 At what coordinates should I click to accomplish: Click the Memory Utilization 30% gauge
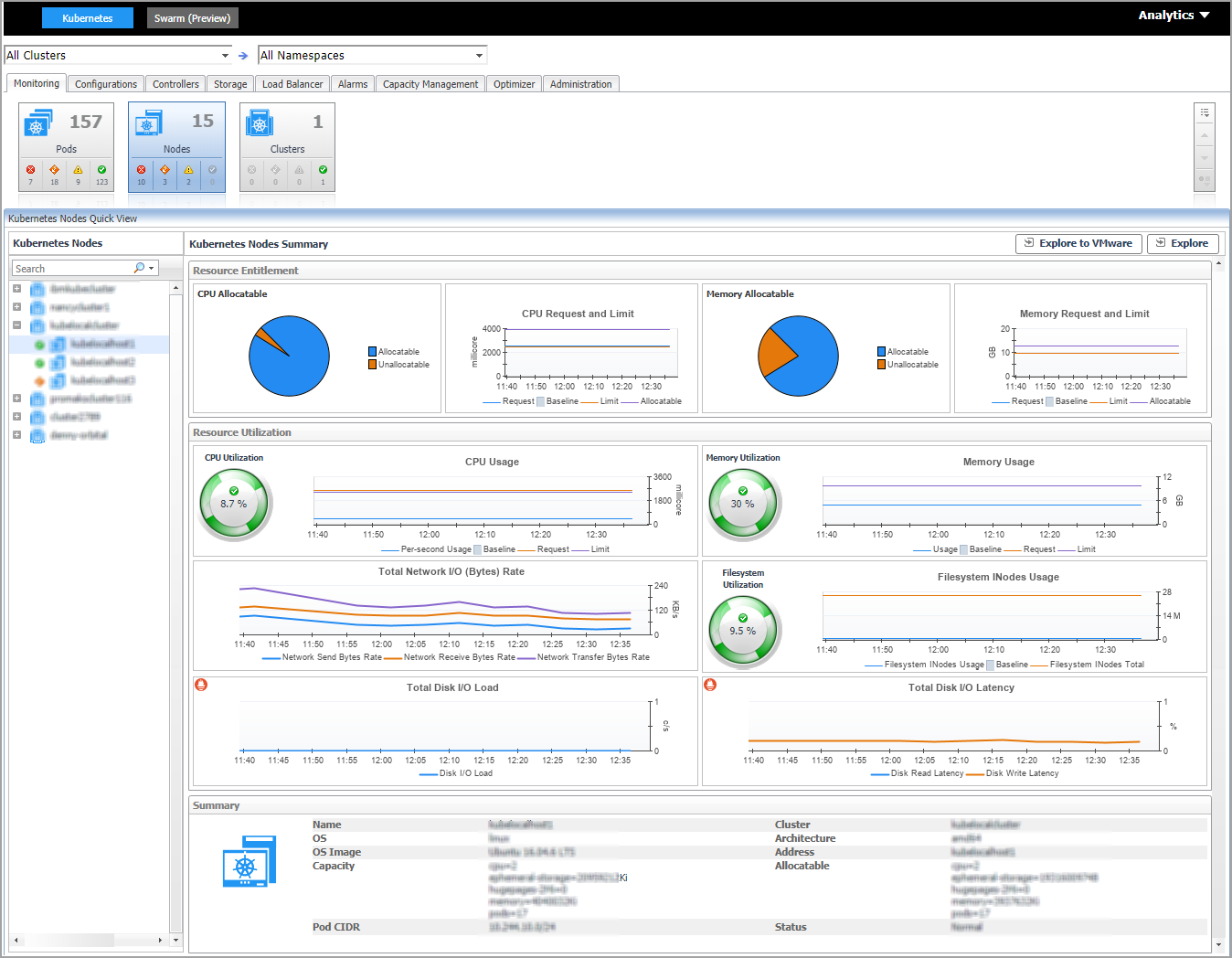click(744, 504)
